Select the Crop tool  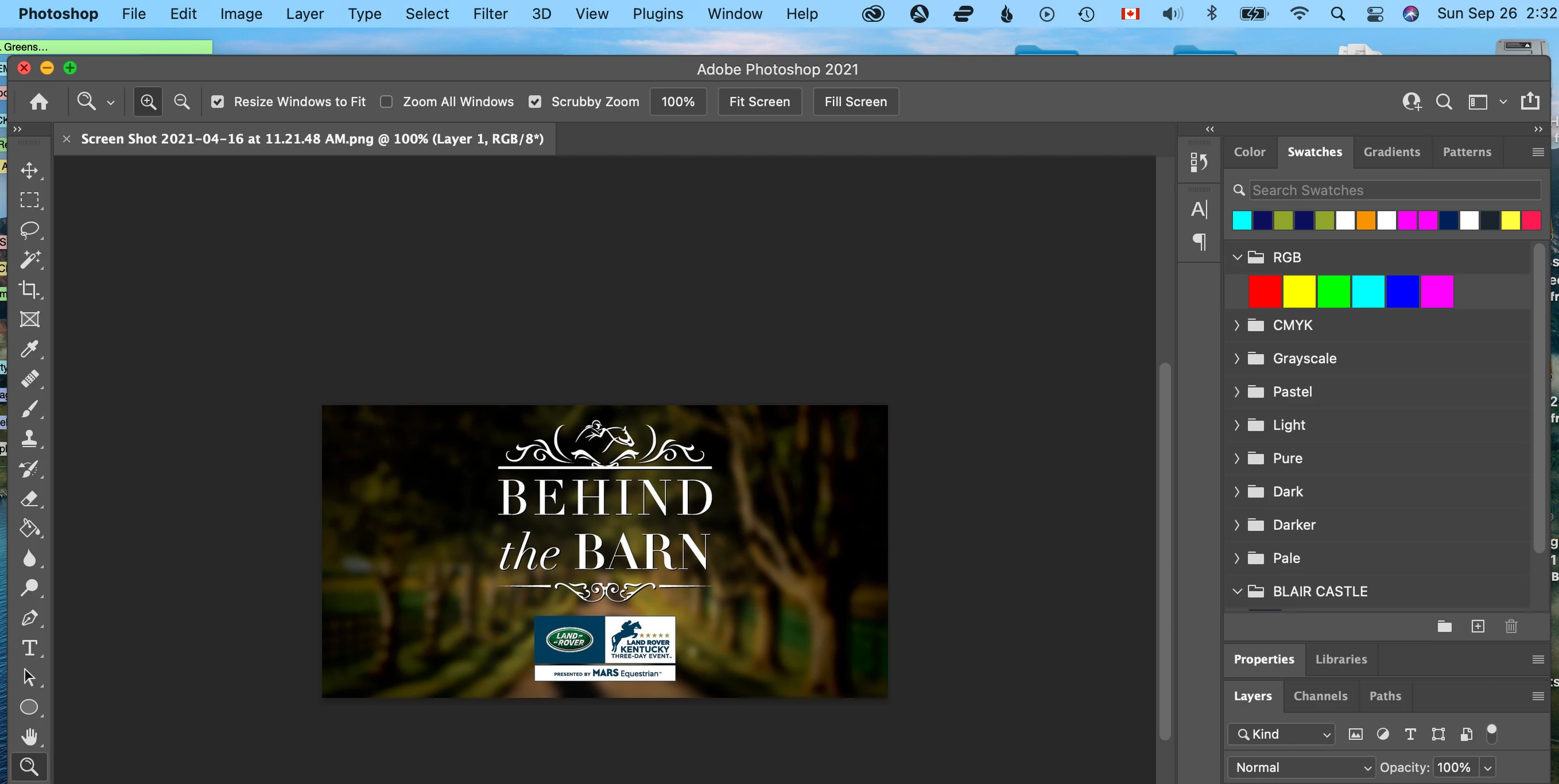click(29, 289)
